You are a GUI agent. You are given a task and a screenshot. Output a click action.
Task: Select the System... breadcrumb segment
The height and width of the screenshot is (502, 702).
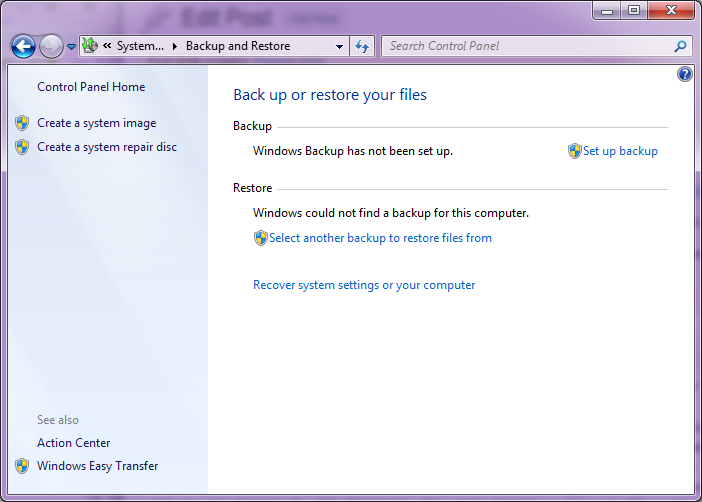[140, 46]
